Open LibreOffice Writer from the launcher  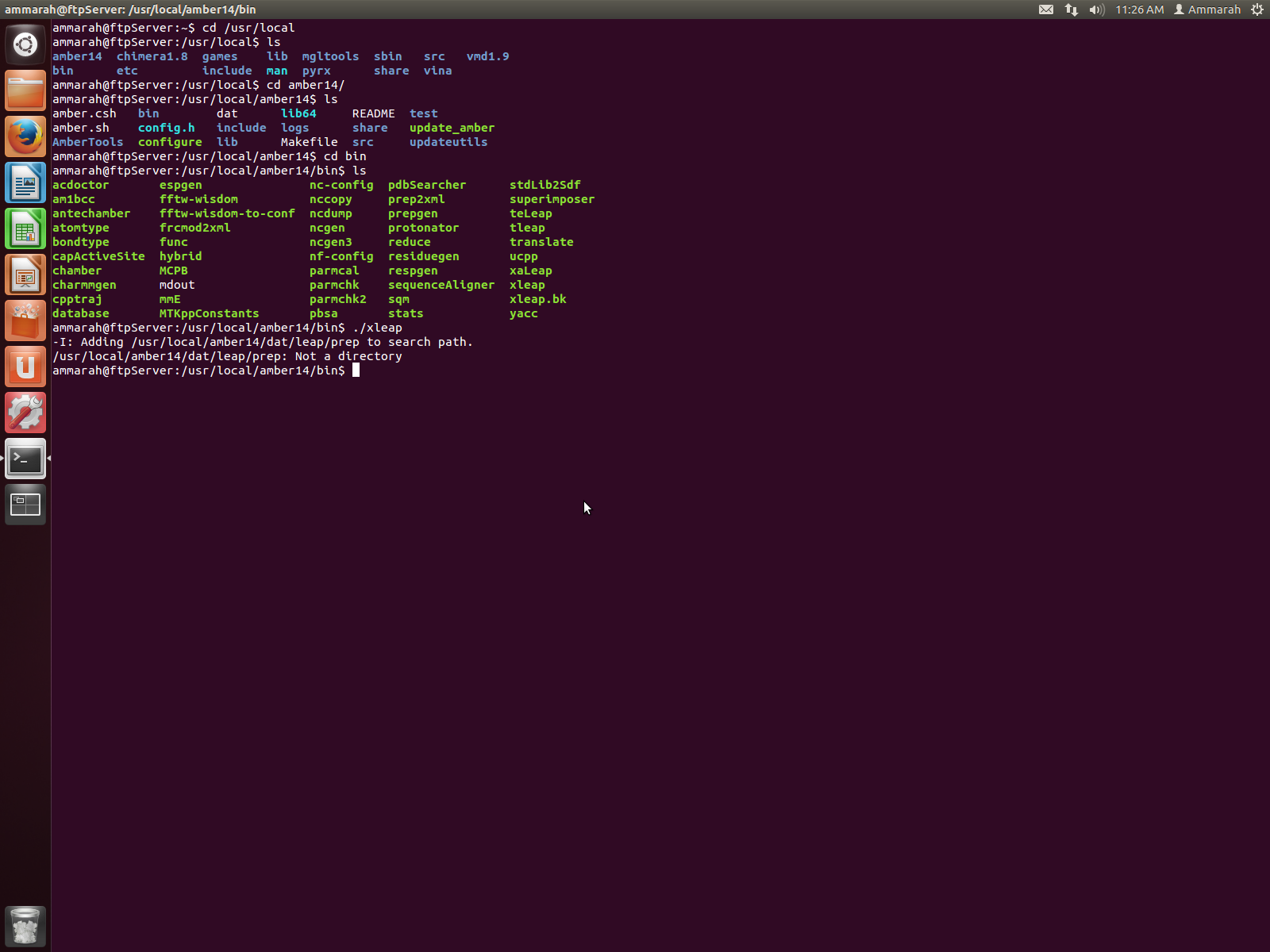25,182
